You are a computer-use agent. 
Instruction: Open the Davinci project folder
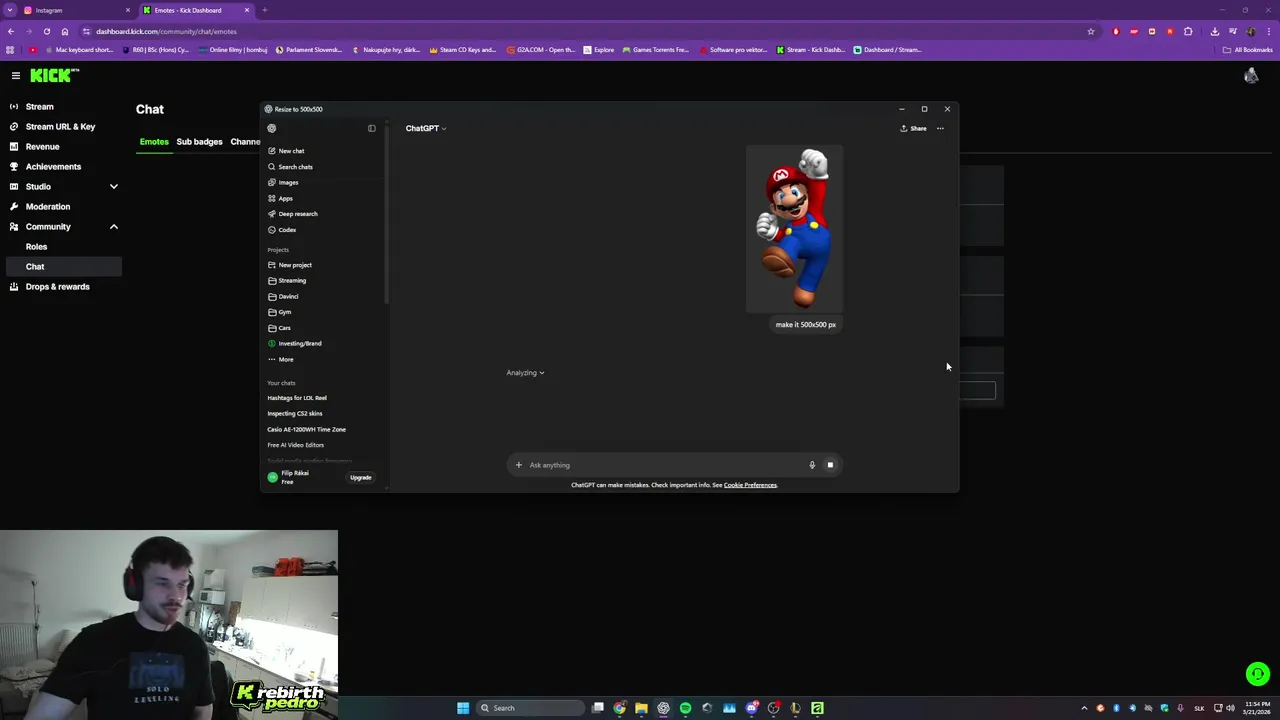click(x=284, y=297)
